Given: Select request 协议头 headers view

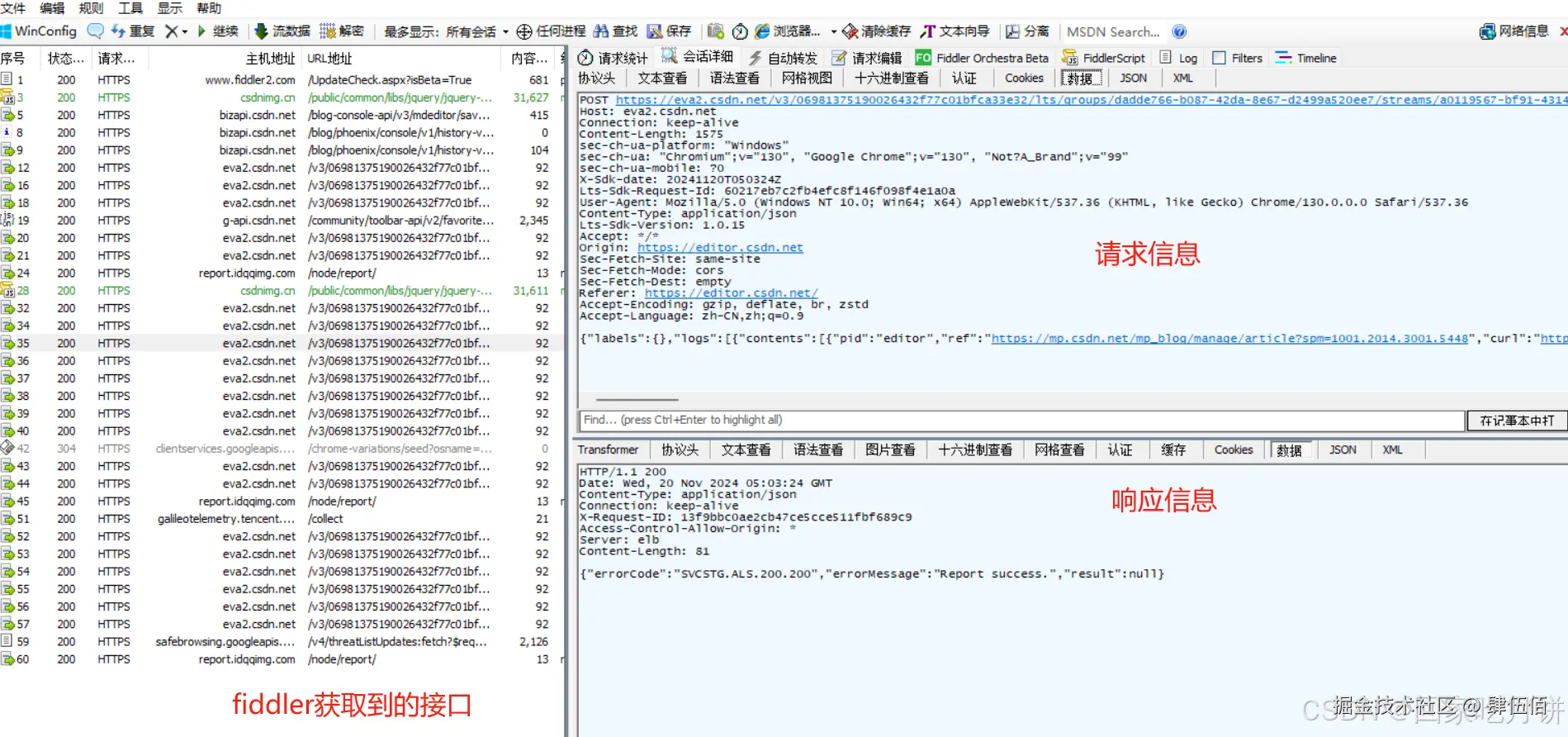Looking at the screenshot, I should [596, 78].
